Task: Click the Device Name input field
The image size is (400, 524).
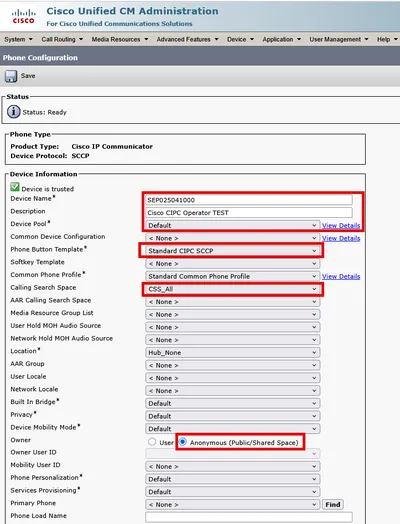Action: 249,200
